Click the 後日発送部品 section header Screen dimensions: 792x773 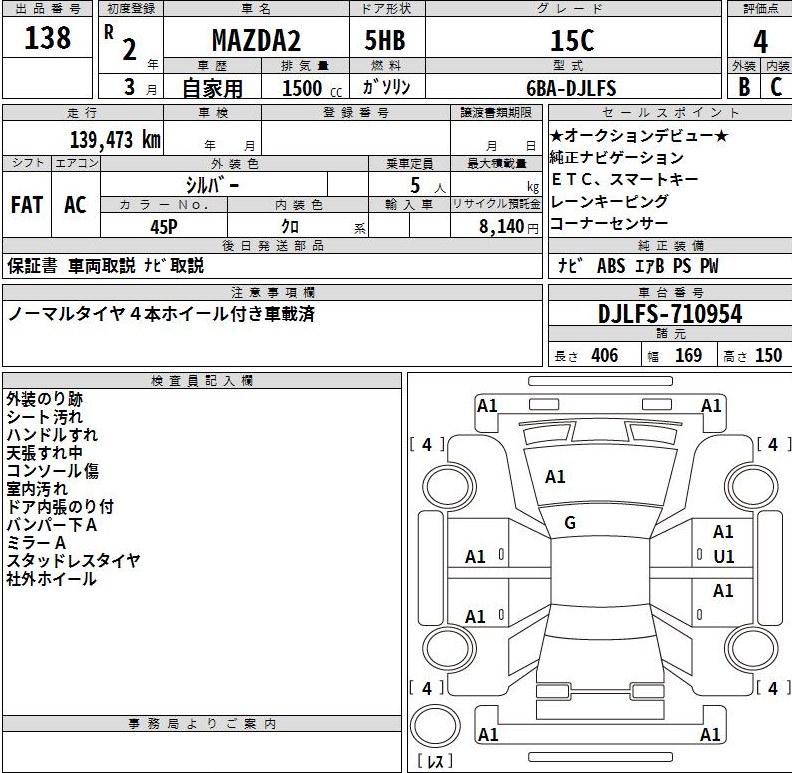point(273,246)
